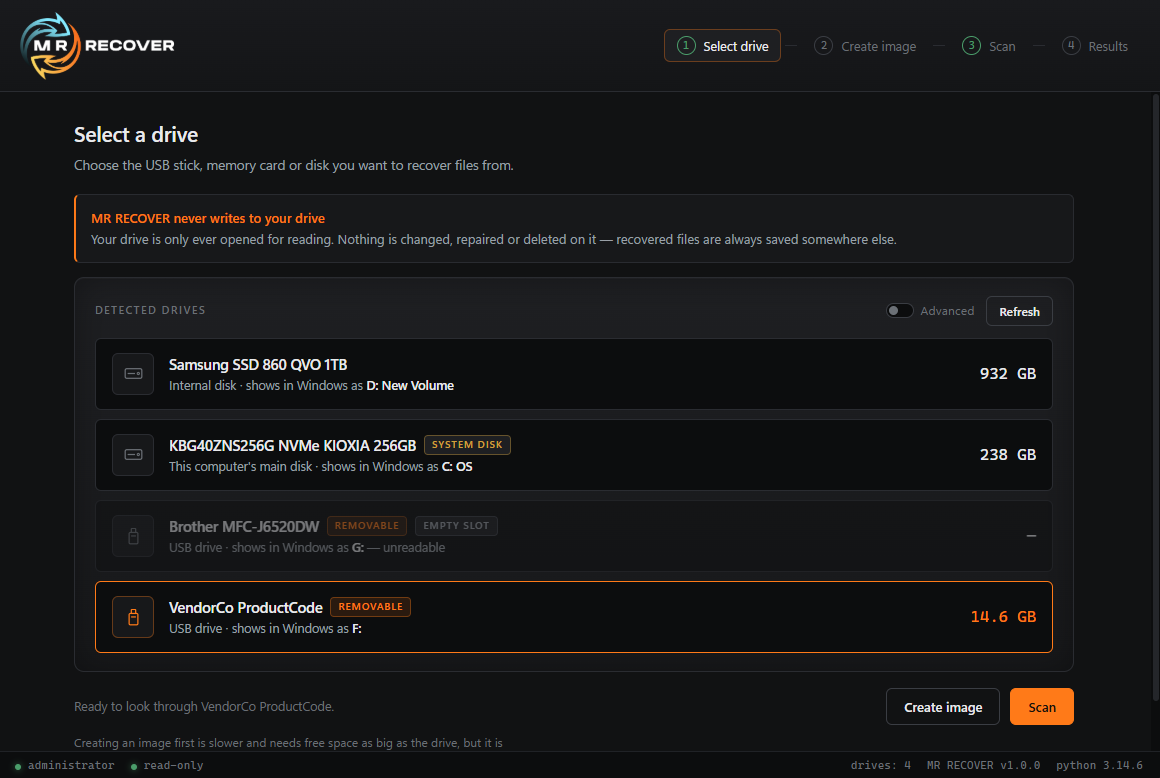Image resolution: width=1160 pixels, height=778 pixels.
Task: Click the MR RECOVER logo
Action: point(98,46)
